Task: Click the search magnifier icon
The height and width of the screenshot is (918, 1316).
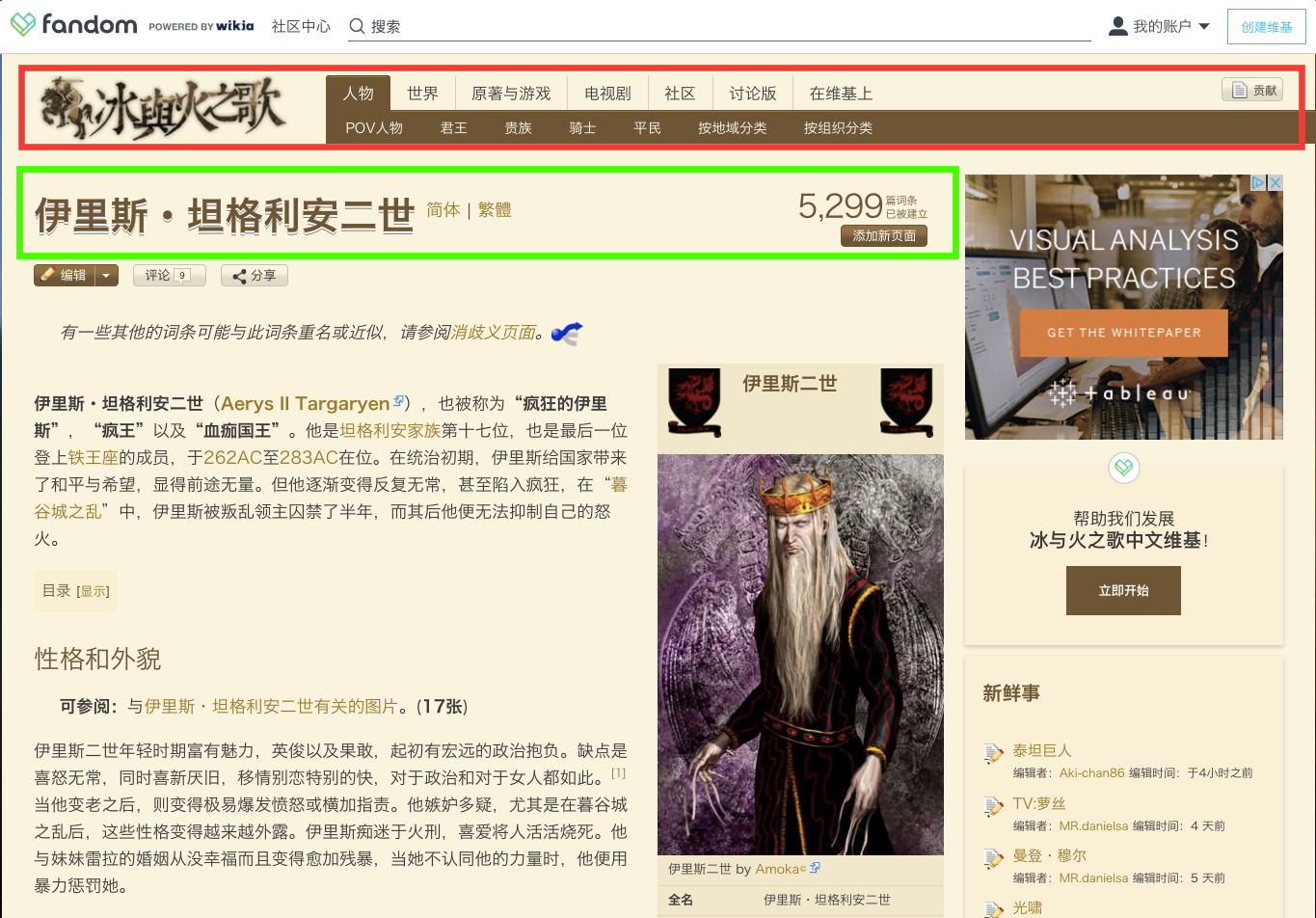Action: click(357, 27)
